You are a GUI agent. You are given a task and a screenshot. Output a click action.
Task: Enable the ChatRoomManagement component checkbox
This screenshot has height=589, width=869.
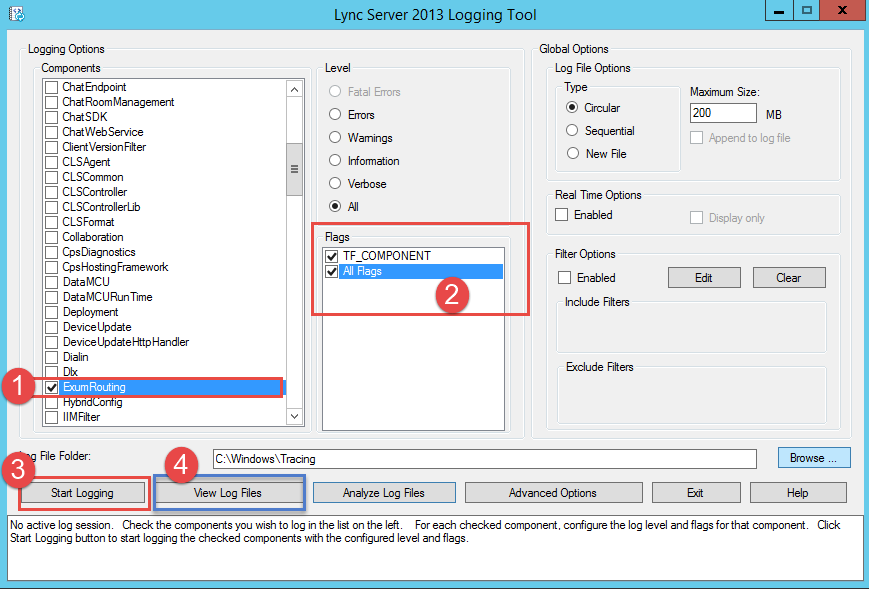(x=52, y=102)
